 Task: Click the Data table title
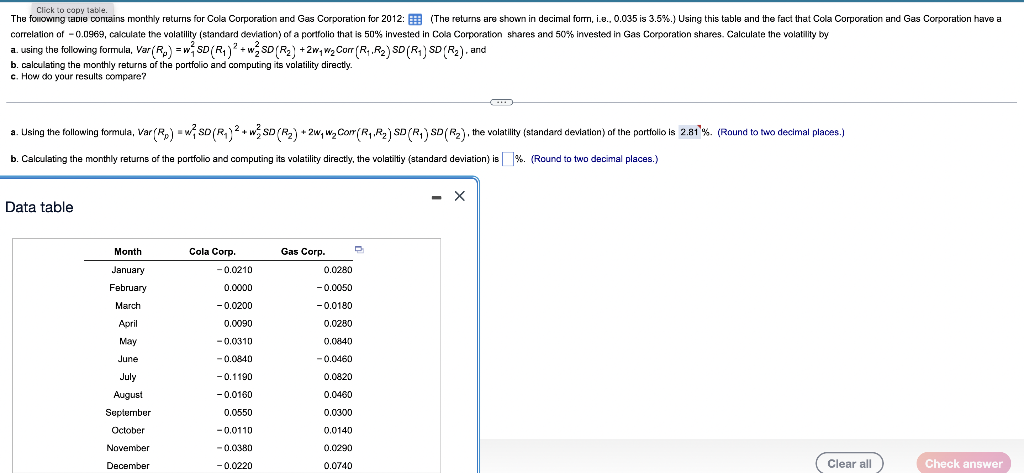tap(39, 207)
